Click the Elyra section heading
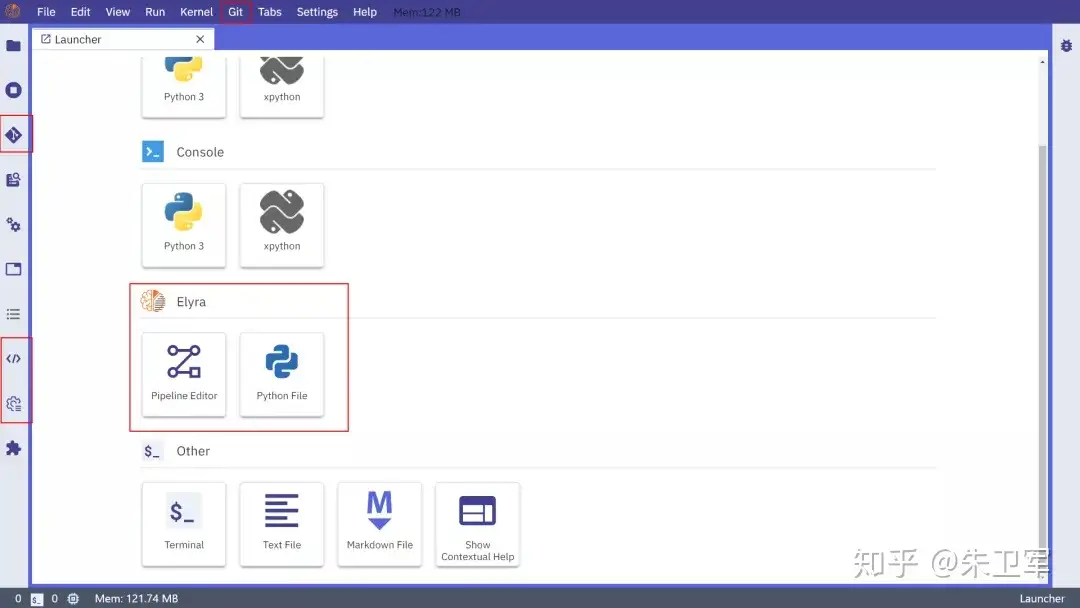The image size is (1080, 608). [x=191, y=302]
